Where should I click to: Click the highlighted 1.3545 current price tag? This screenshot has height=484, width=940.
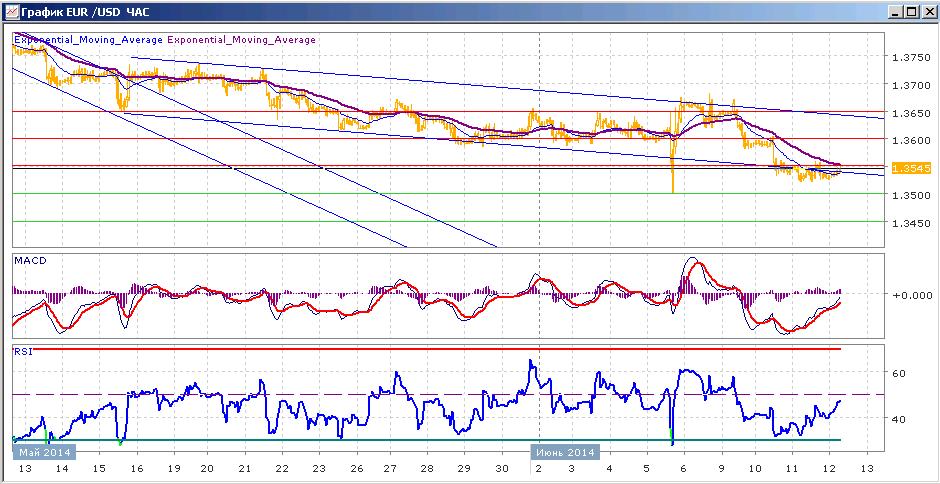point(910,169)
